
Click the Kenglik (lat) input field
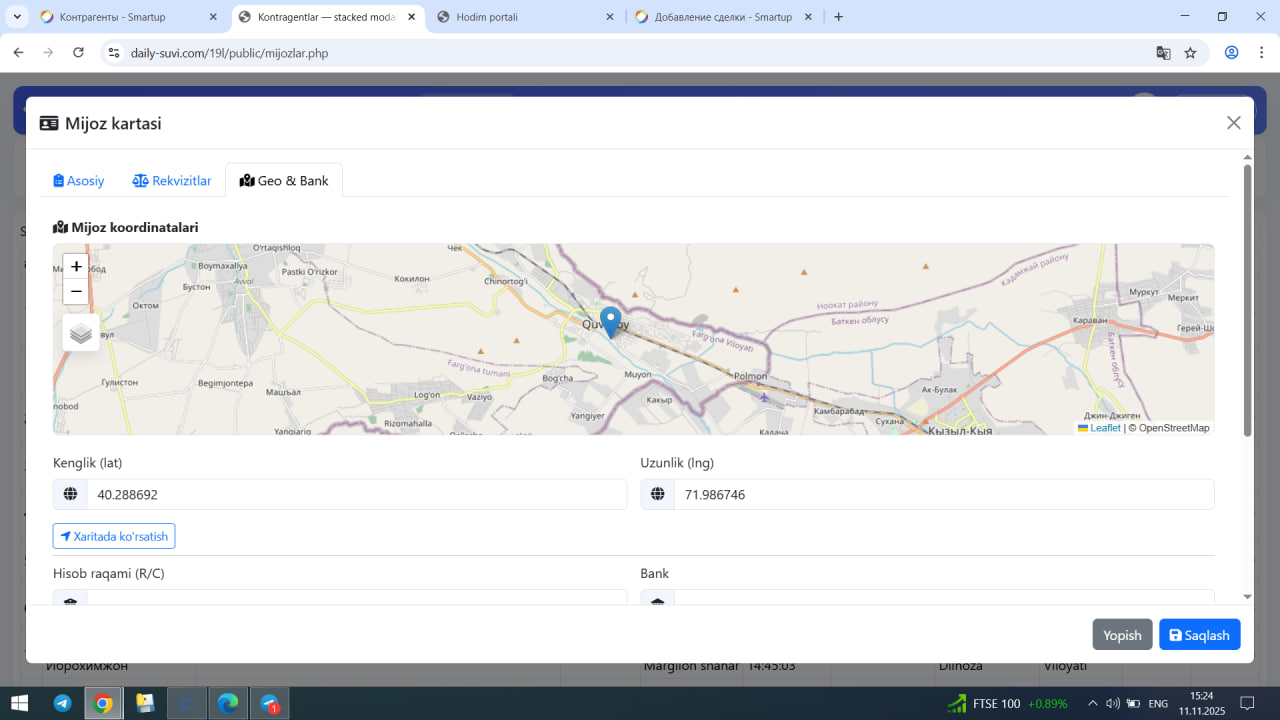[x=355, y=495]
